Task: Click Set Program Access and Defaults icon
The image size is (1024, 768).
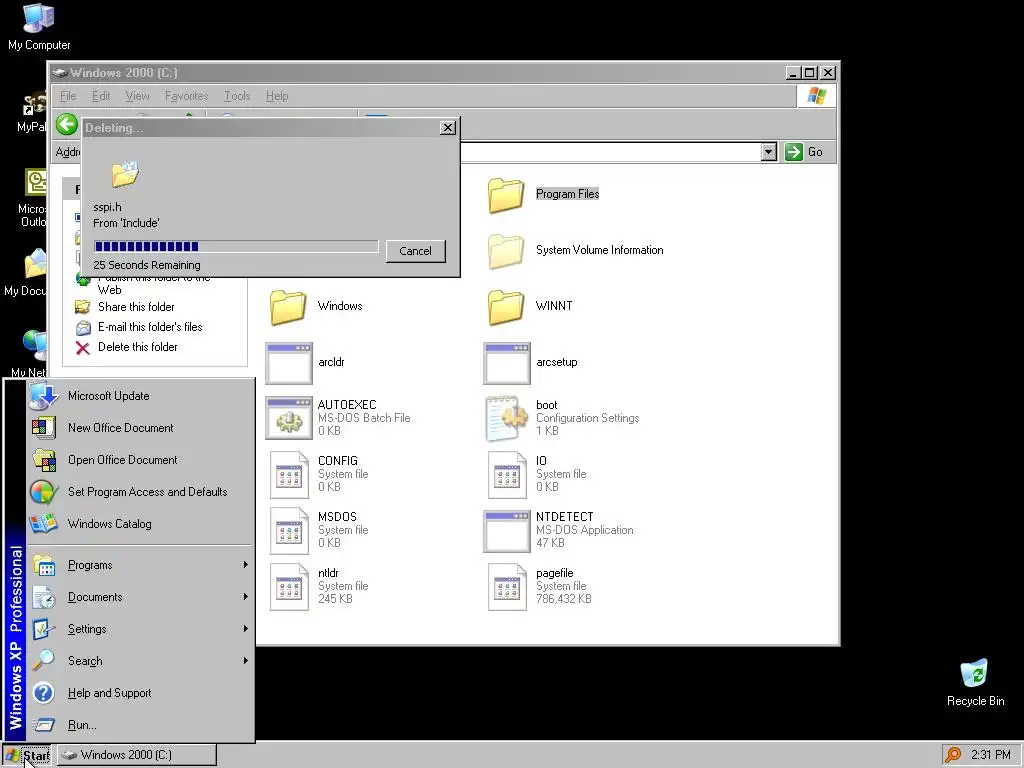Action: (44, 492)
